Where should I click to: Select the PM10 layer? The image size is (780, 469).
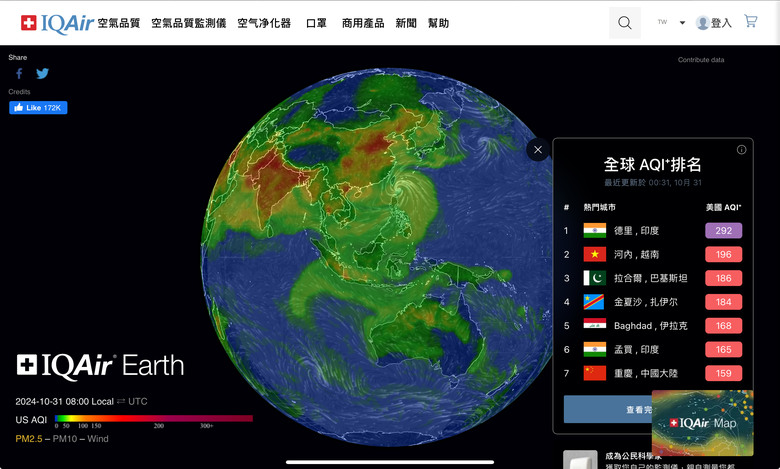(65, 439)
